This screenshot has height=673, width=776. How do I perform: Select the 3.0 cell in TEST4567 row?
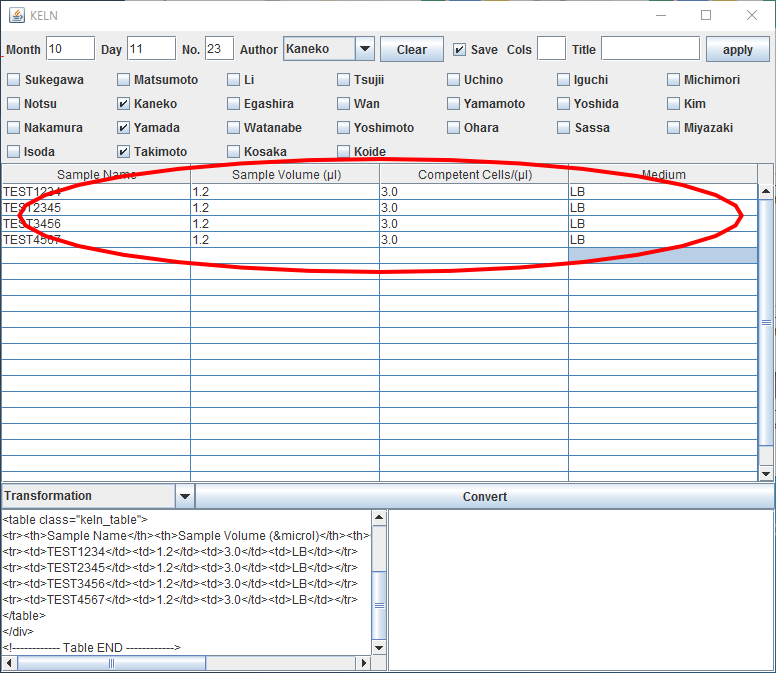coord(474,240)
